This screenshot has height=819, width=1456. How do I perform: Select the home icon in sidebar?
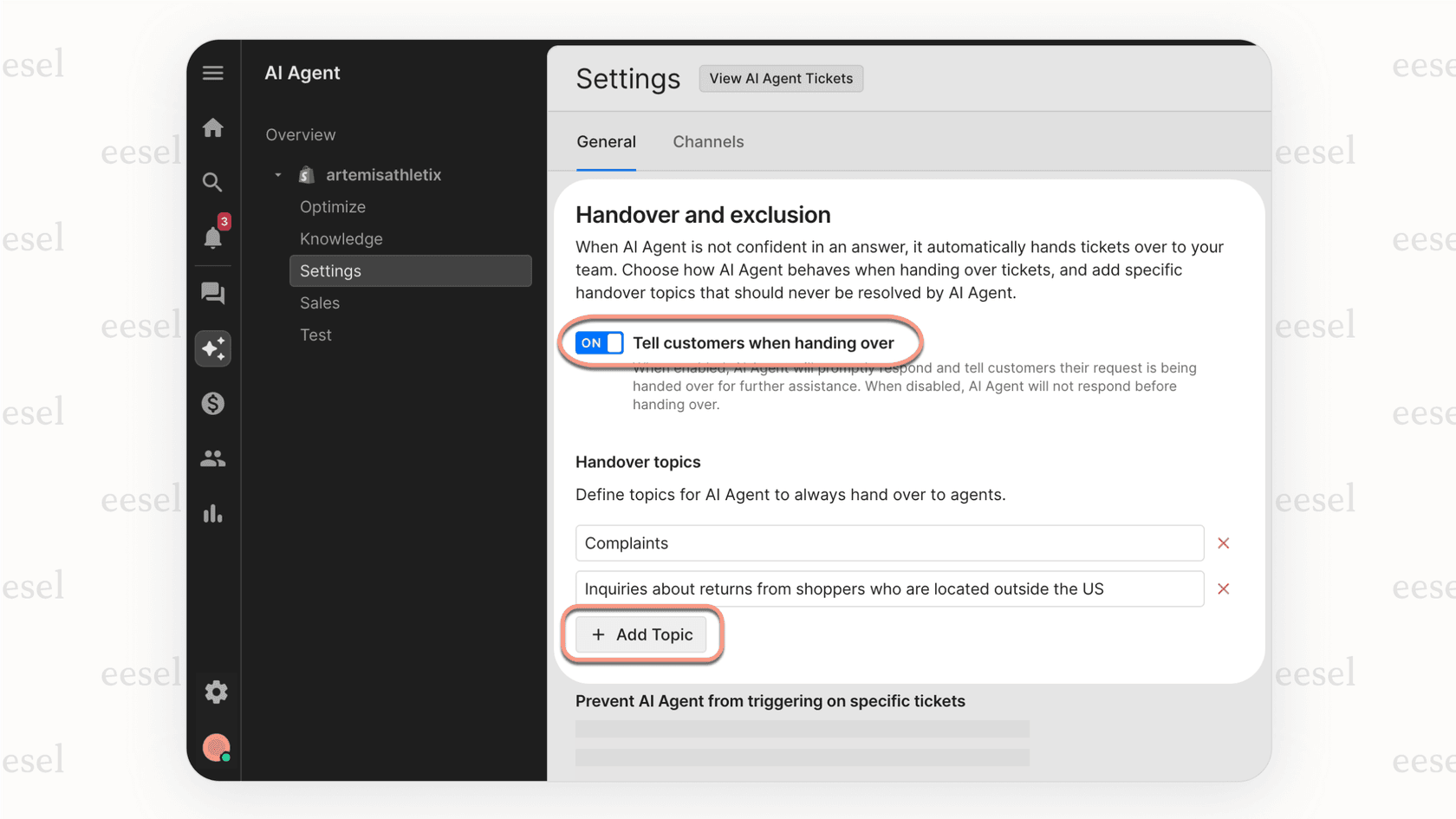coord(213,127)
